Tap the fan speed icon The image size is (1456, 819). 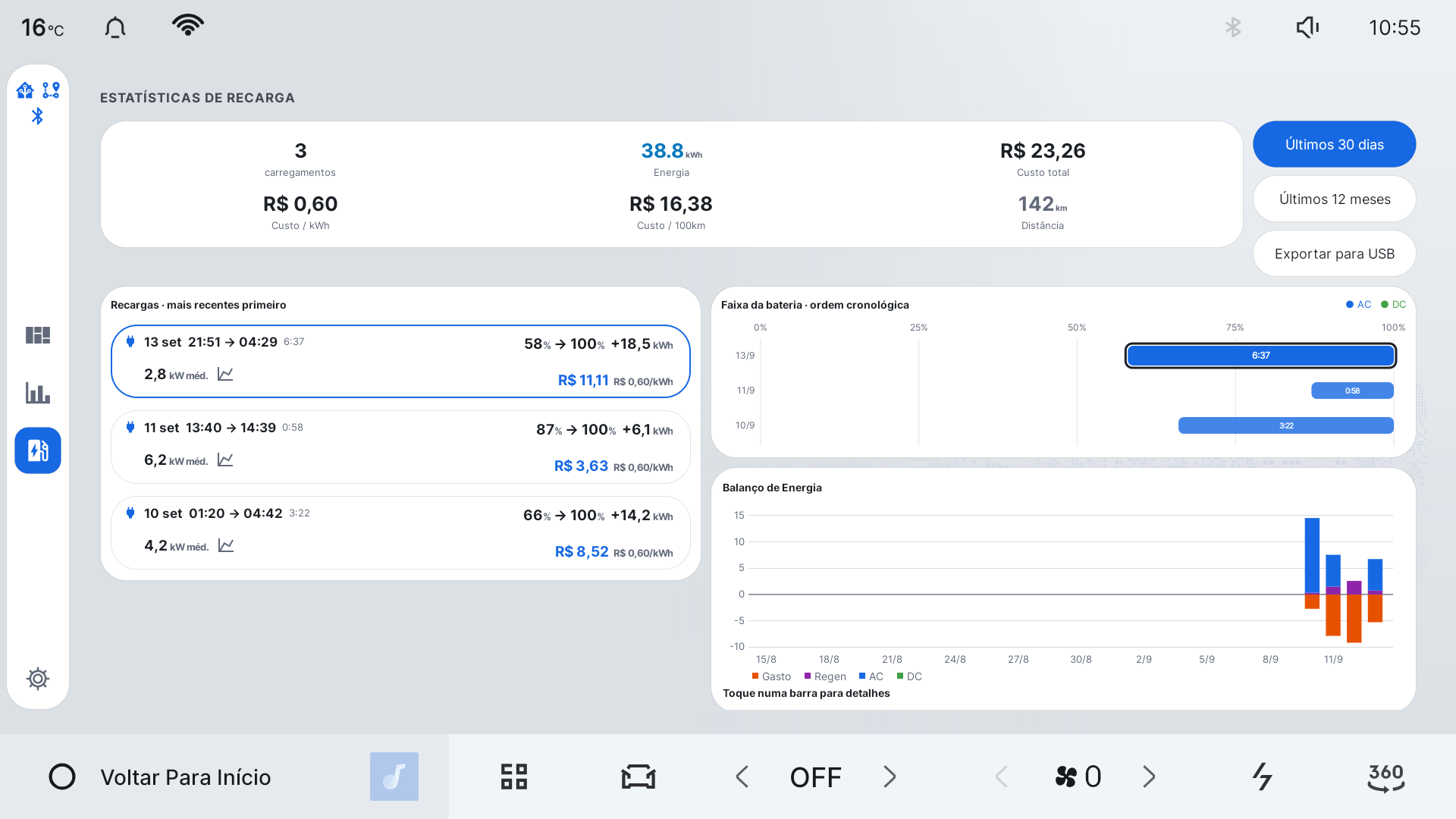click(1066, 777)
